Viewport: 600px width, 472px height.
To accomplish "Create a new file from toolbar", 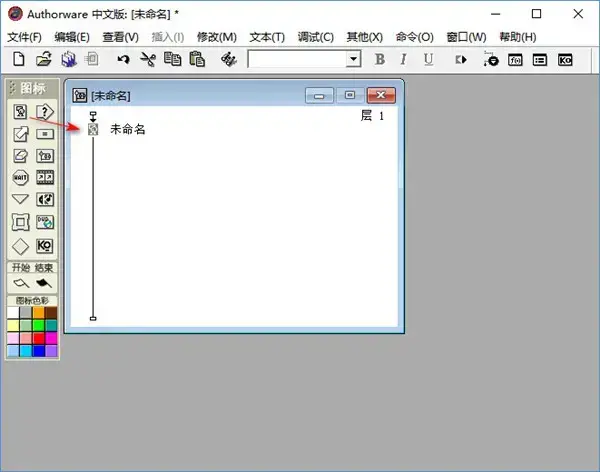I will pos(19,59).
